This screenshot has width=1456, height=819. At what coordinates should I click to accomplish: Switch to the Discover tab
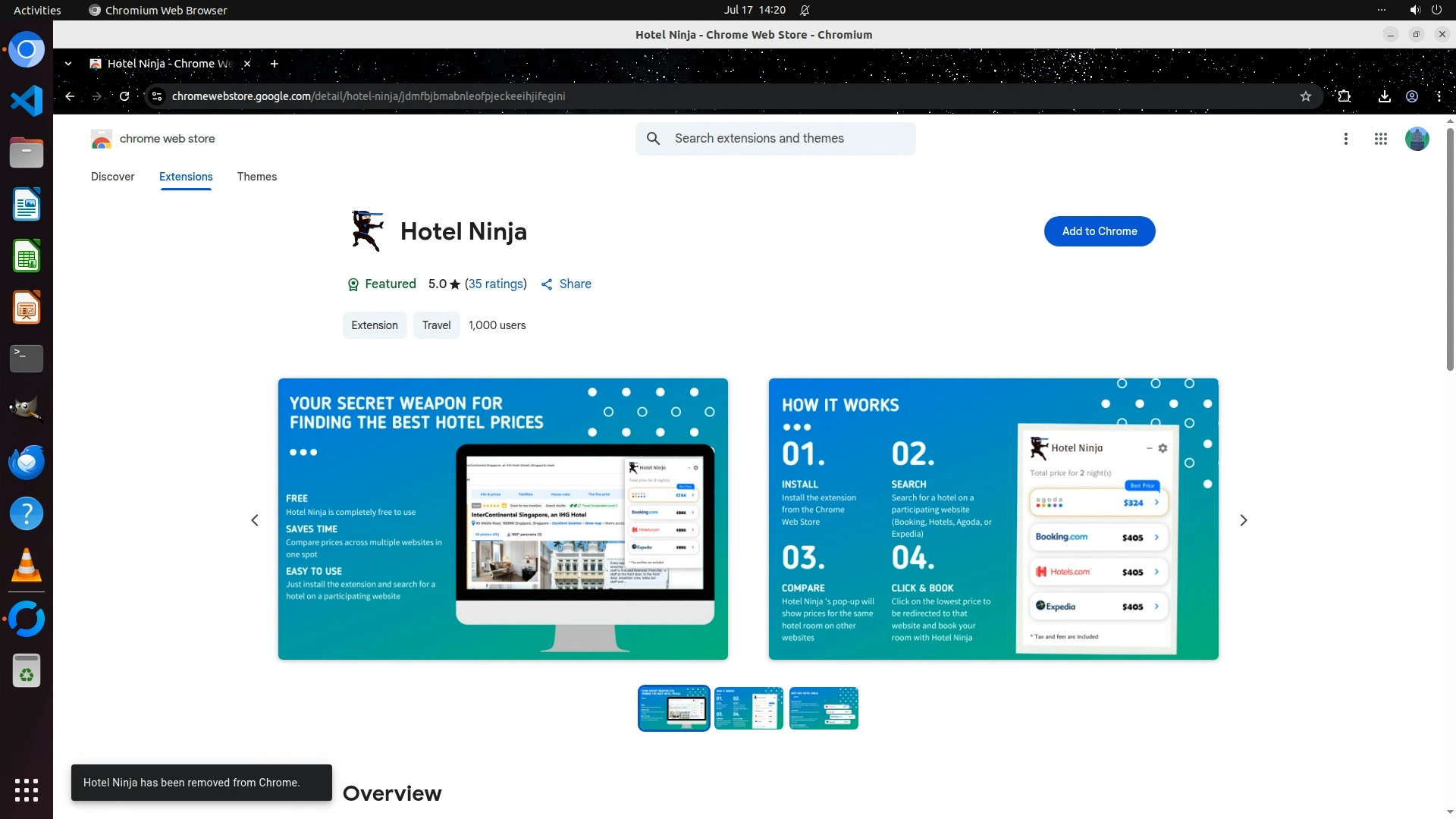pos(112,177)
